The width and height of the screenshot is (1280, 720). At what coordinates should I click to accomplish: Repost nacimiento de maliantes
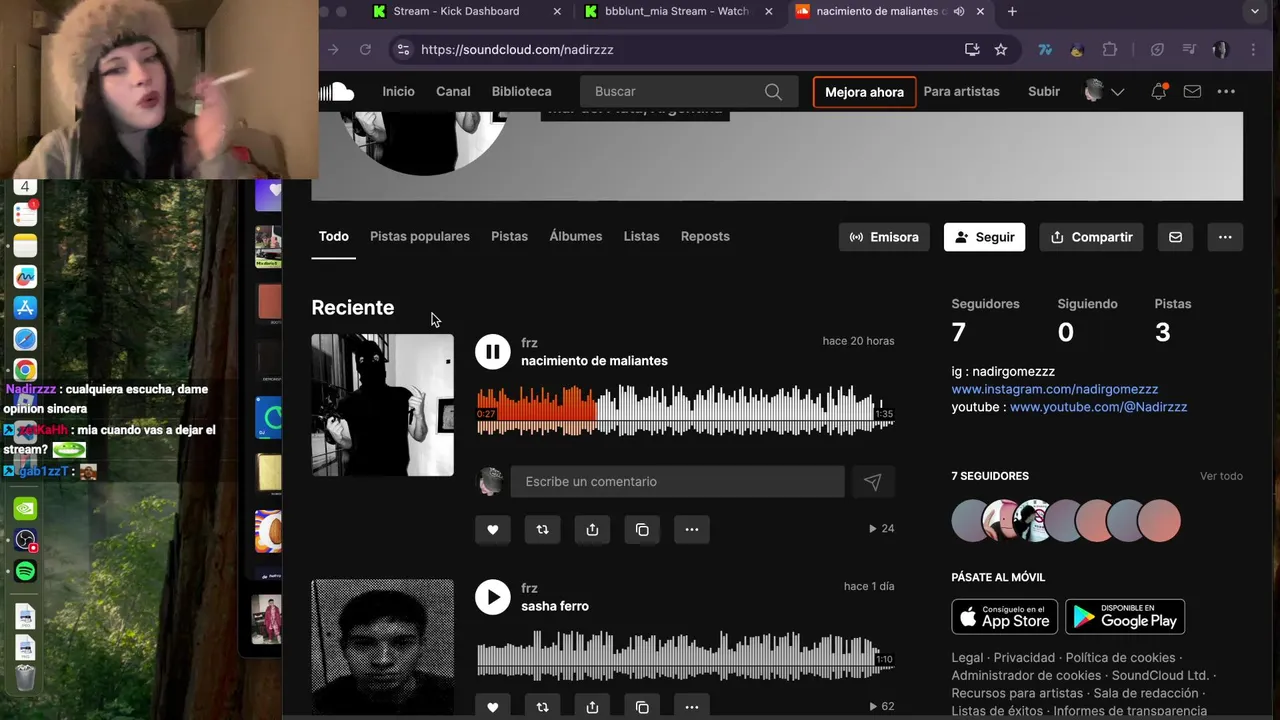click(542, 529)
